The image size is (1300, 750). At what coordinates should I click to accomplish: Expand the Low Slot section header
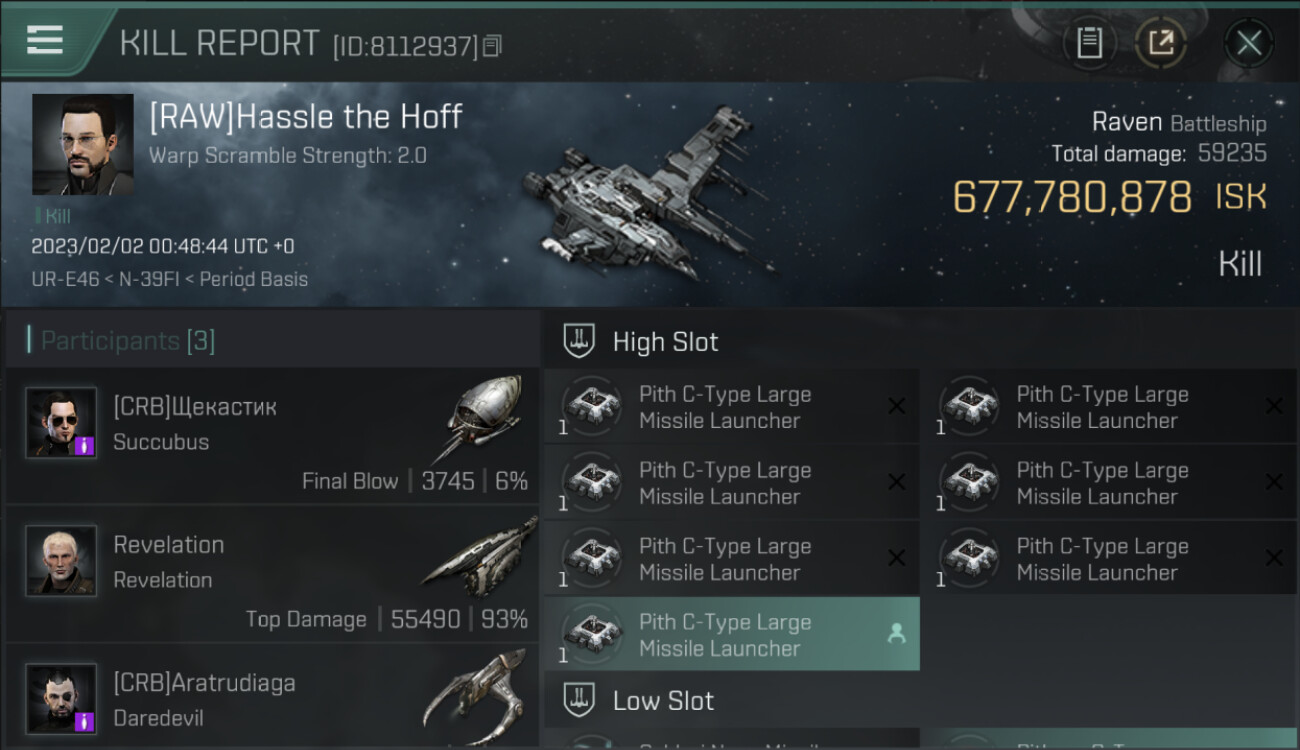click(663, 700)
